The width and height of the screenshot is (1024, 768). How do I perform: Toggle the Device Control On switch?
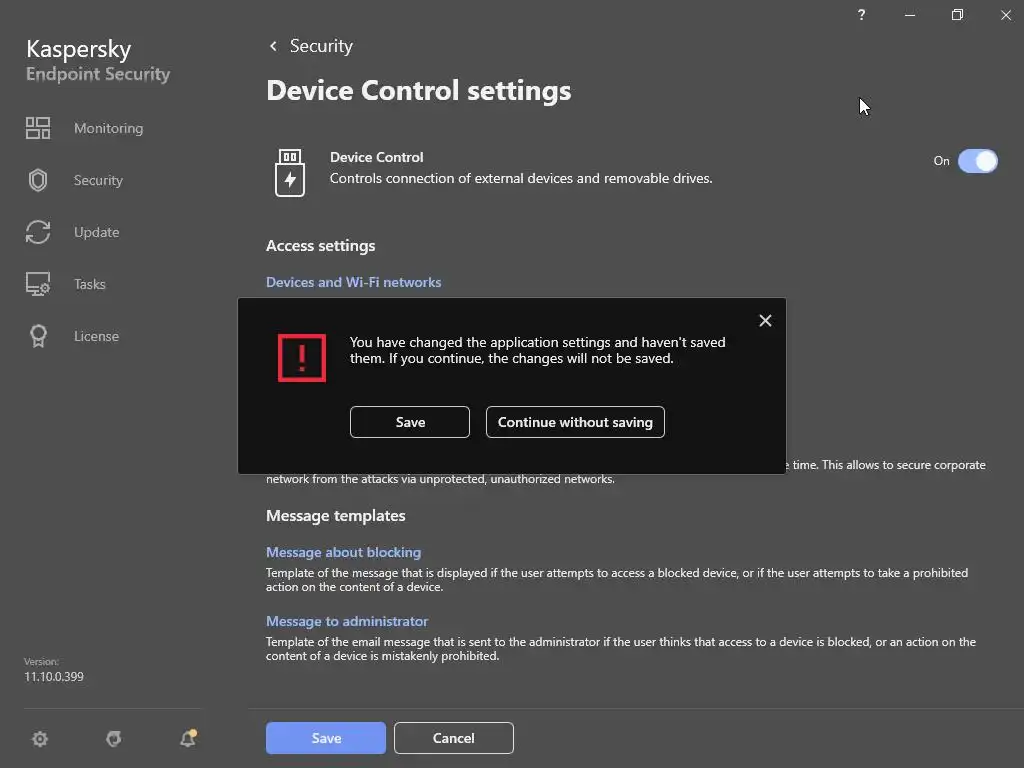(978, 161)
